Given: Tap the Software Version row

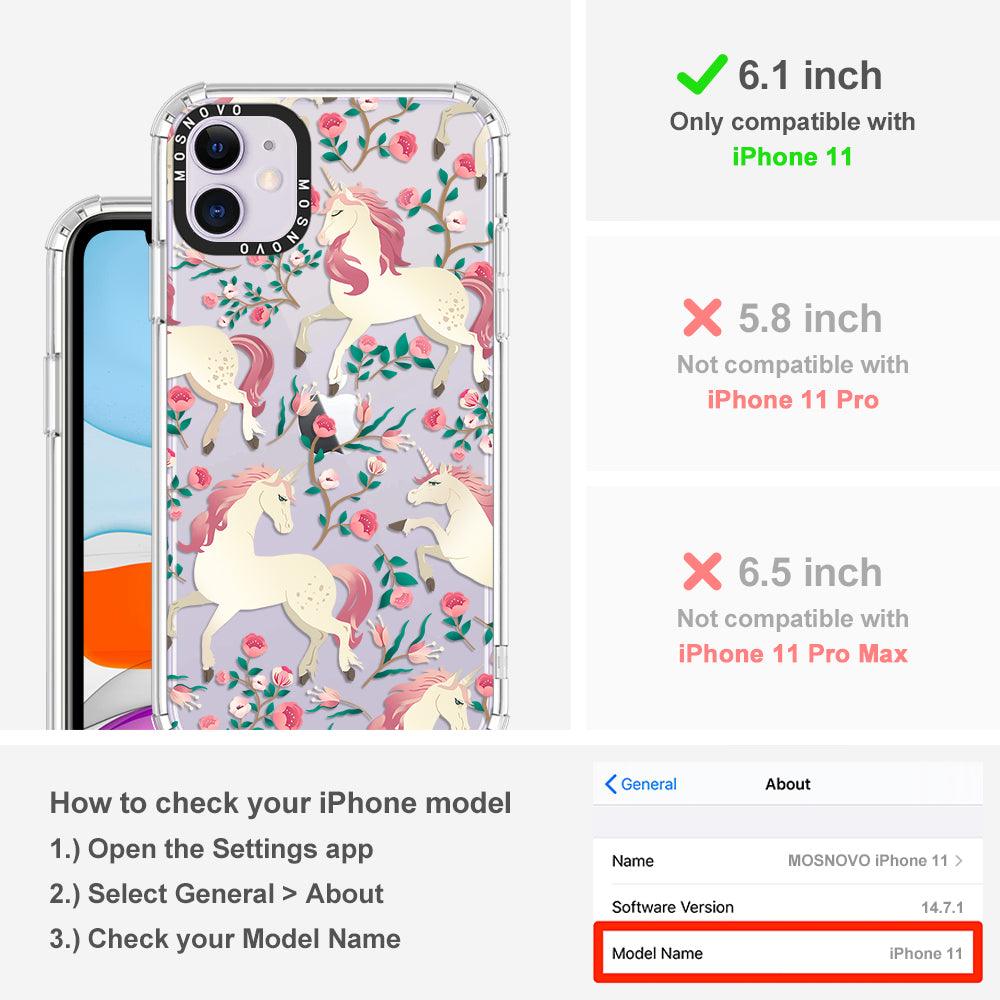Looking at the screenshot, I should click(x=788, y=907).
